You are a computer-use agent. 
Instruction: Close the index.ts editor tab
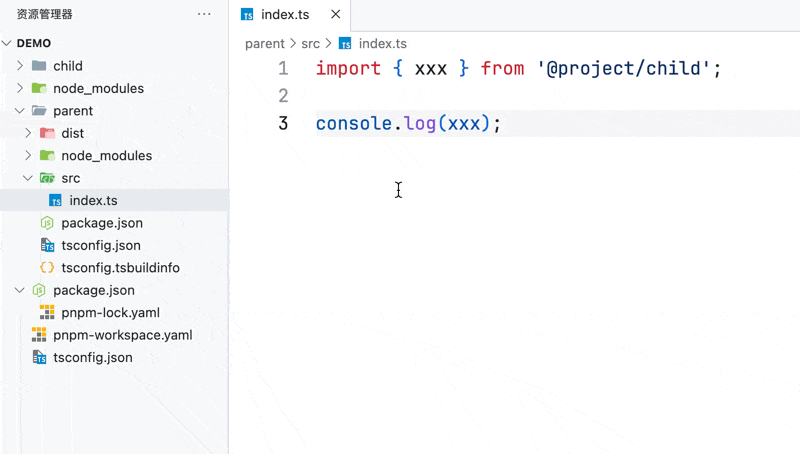tap(336, 14)
